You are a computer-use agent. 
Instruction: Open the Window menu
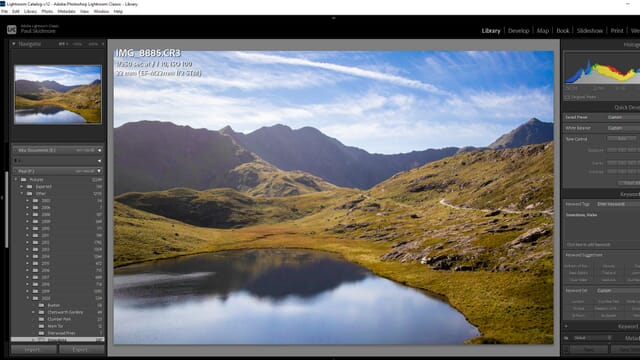pyautogui.click(x=101, y=11)
